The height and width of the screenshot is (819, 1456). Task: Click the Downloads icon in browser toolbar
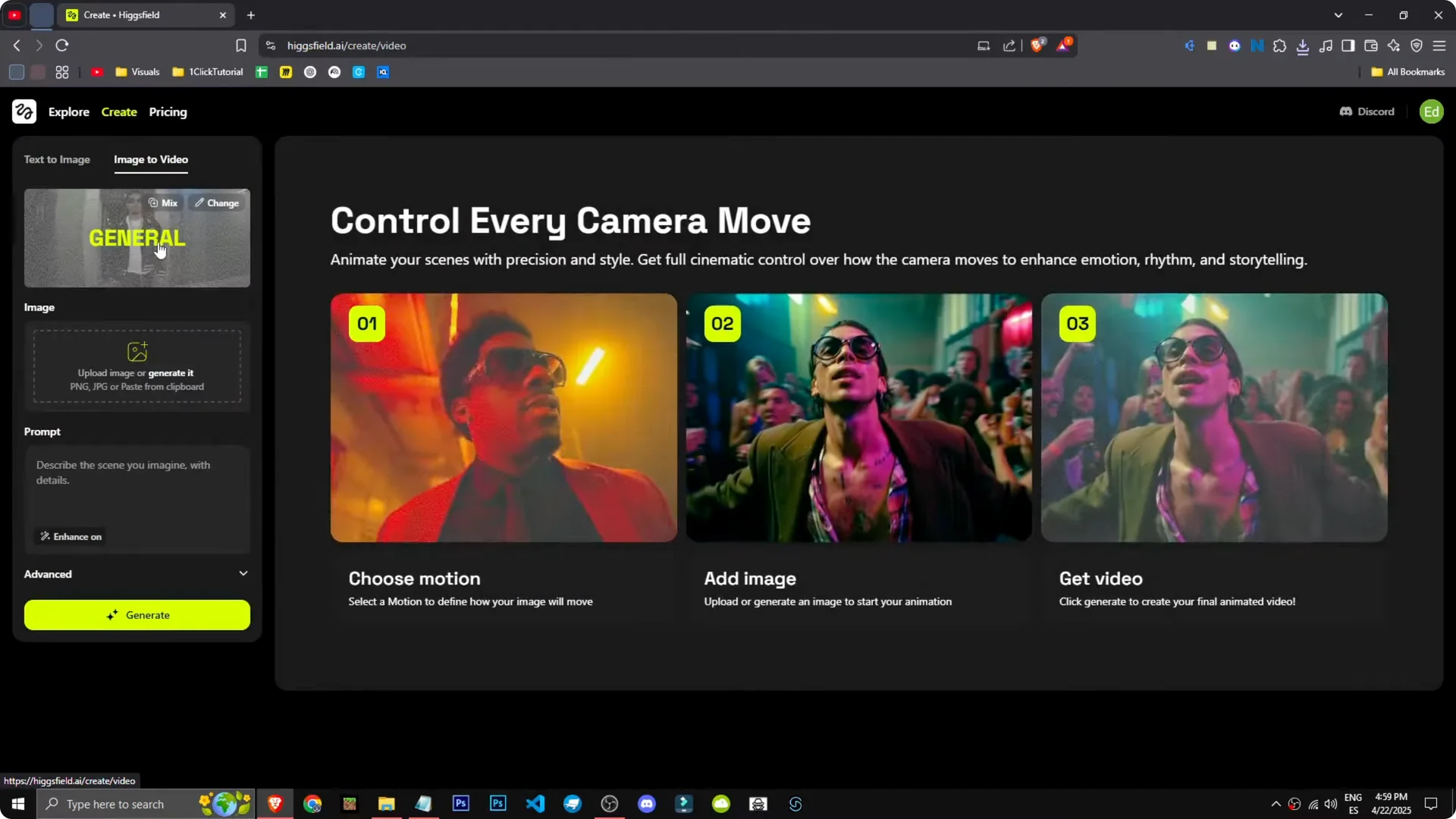tap(1304, 45)
